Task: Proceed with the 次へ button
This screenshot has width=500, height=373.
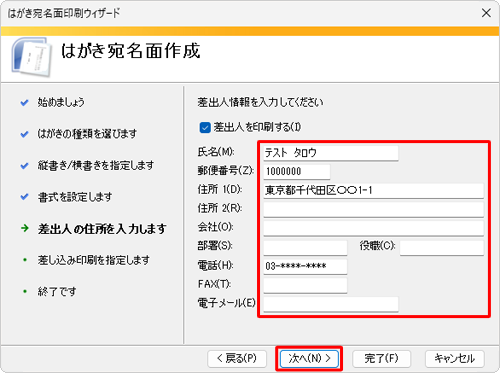Action: coord(309,359)
